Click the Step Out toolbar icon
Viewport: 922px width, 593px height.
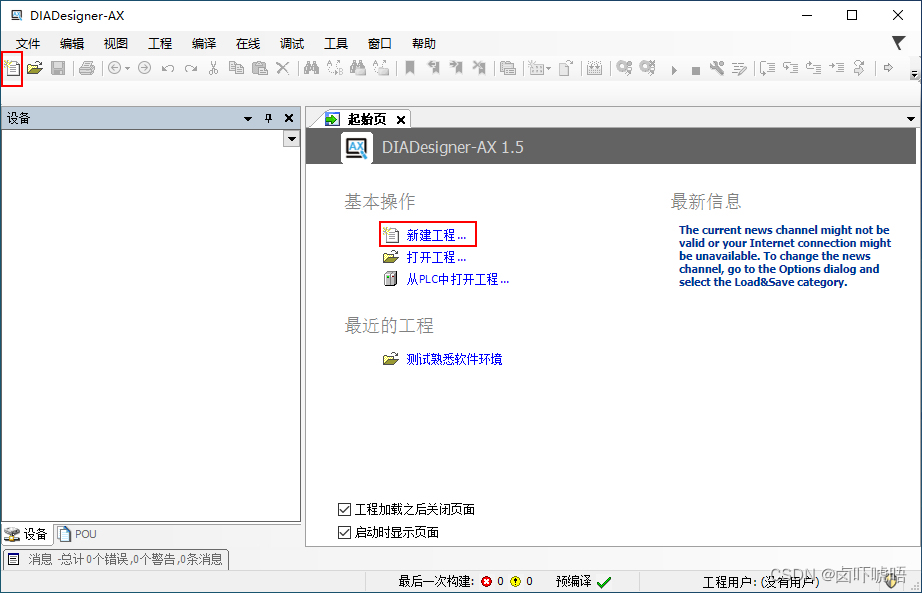pos(813,68)
